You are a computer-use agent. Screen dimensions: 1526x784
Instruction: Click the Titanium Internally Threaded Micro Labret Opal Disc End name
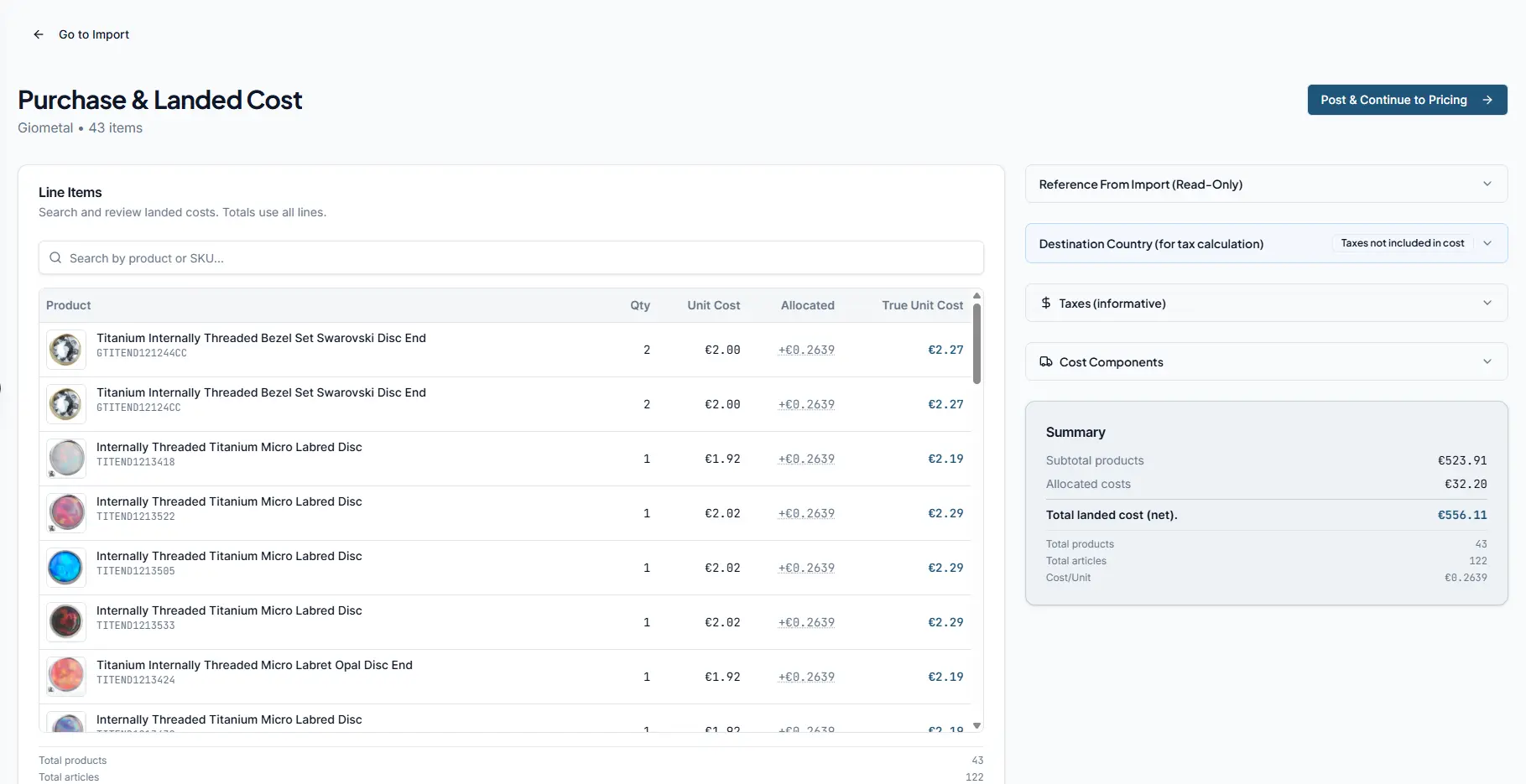pyautogui.click(x=254, y=665)
